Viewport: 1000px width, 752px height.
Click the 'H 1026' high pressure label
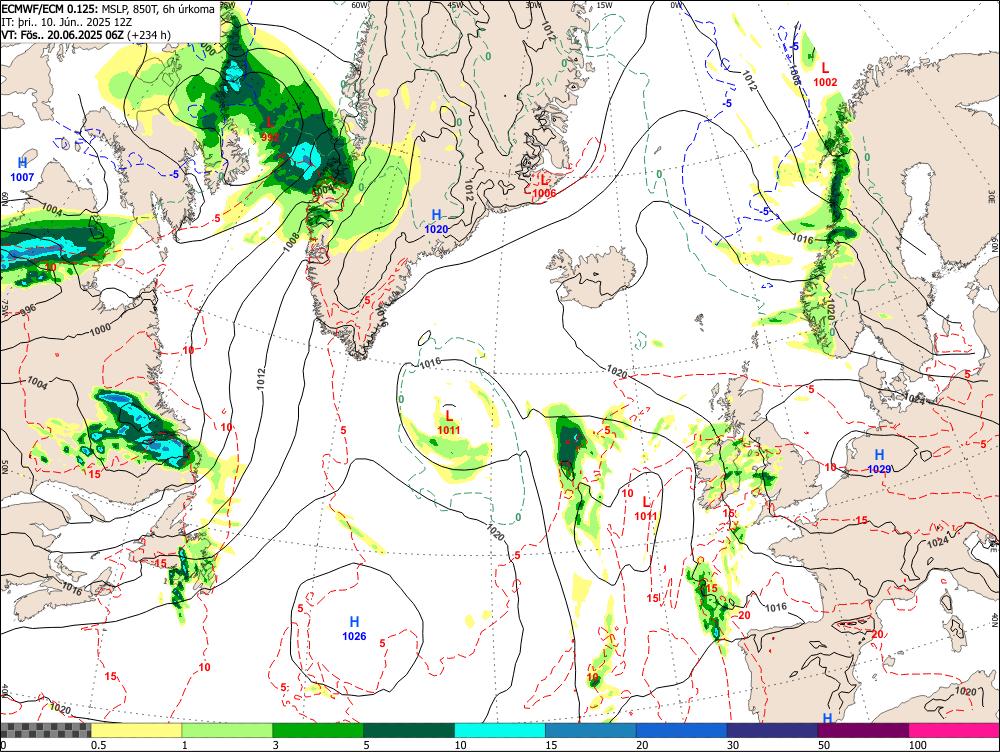354,628
